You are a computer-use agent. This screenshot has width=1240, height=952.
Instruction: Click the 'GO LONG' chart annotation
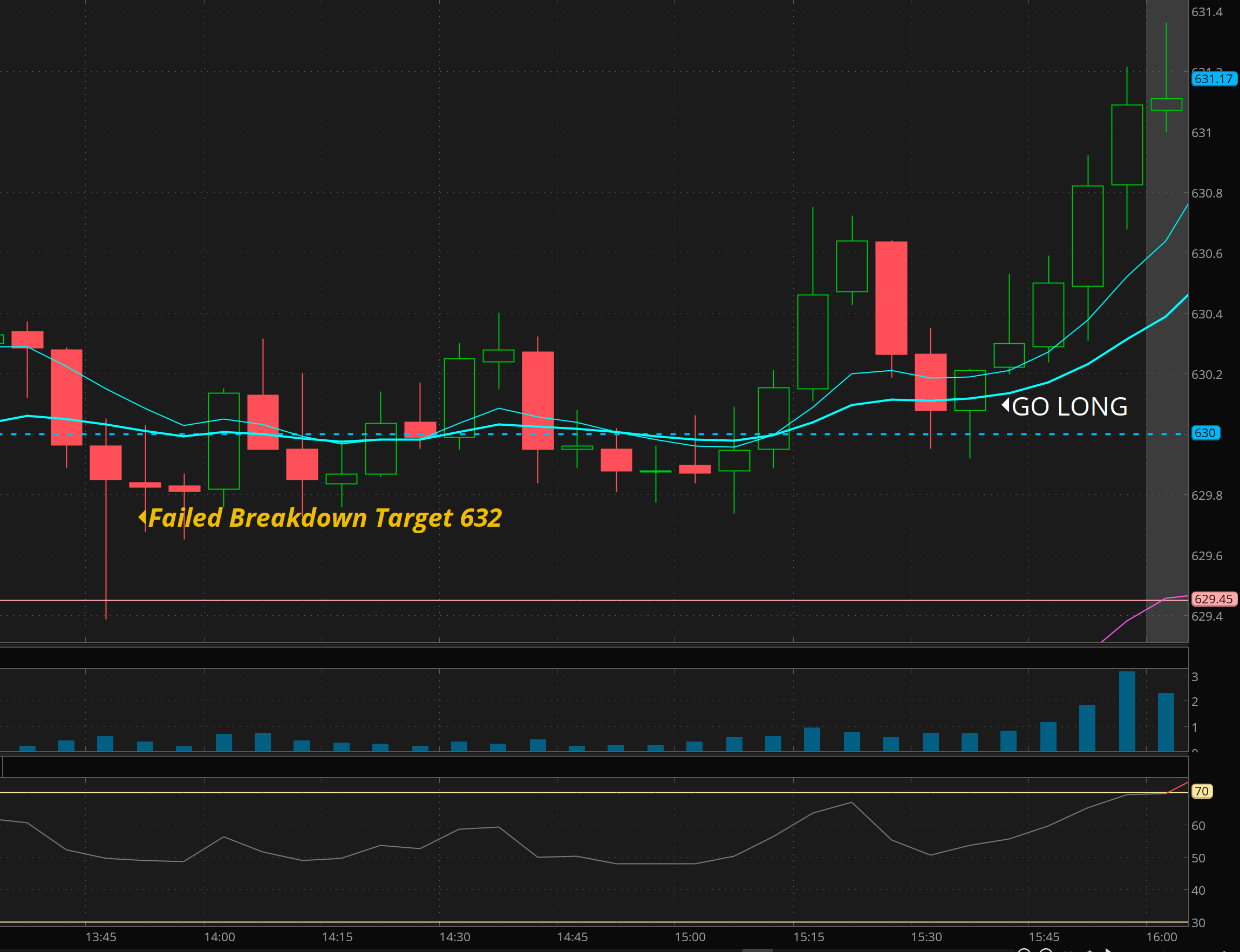(1069, 407)
